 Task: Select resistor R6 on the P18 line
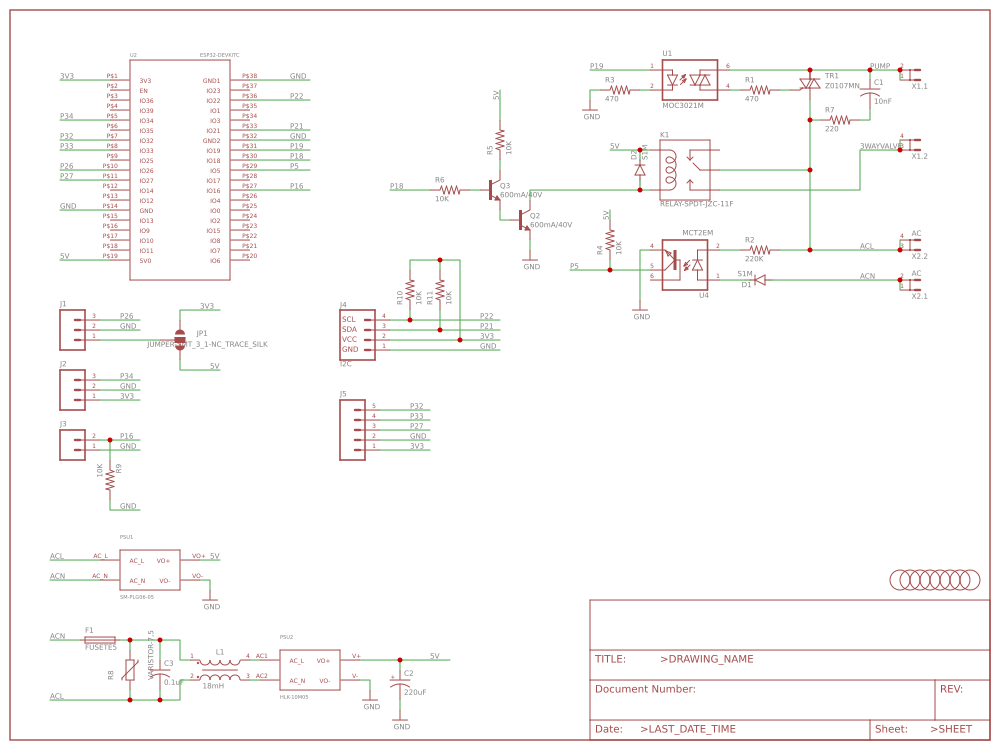pos(450,190)
